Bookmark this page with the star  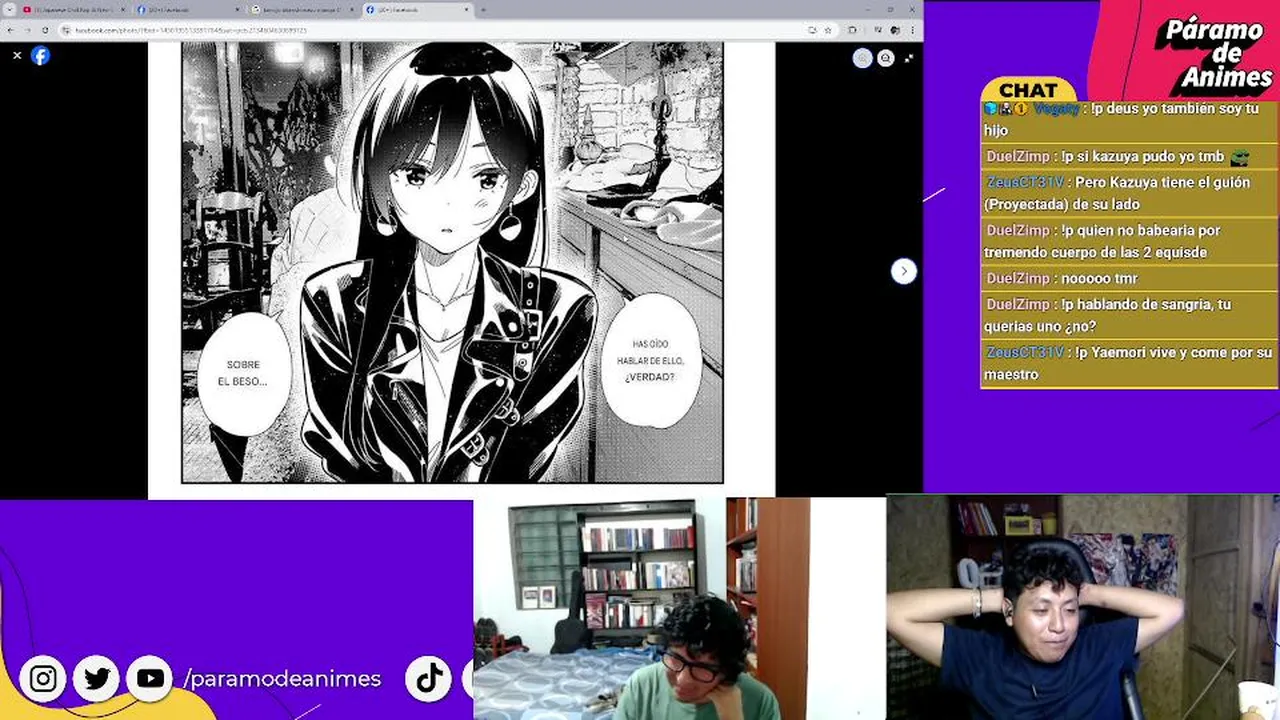click(x=827, y=30)
